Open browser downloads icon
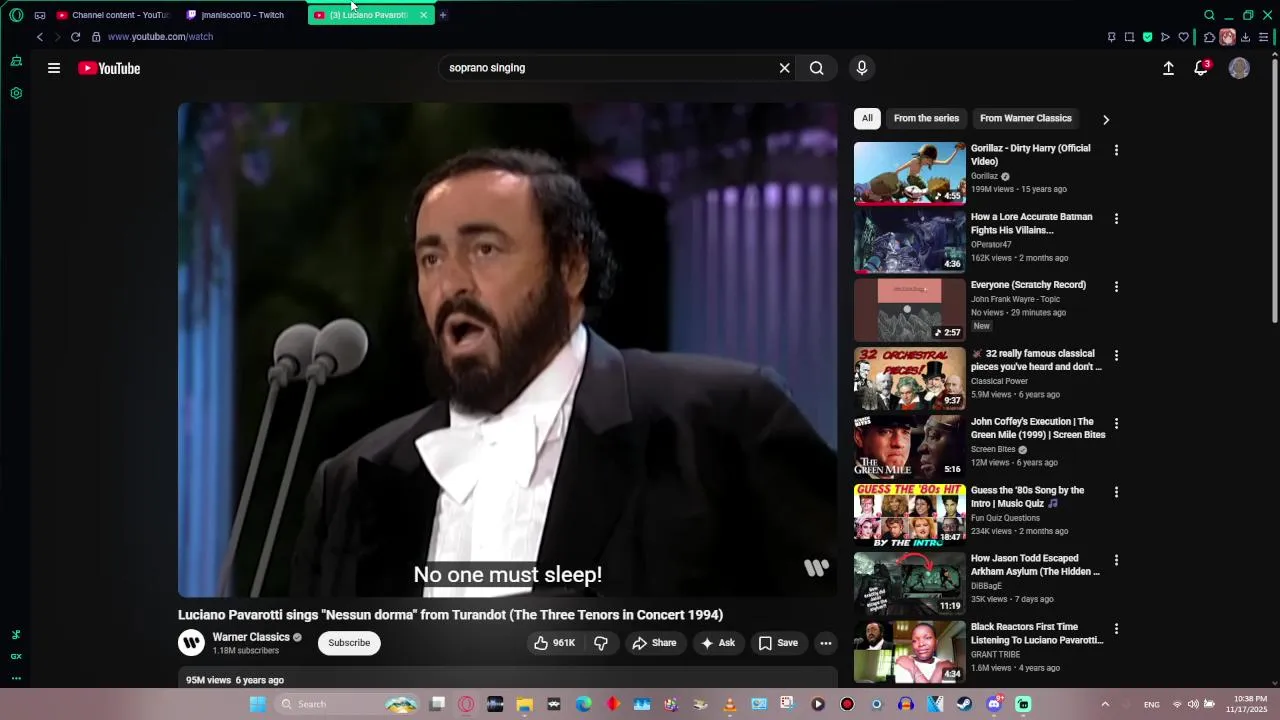Image resolution: width=1280 pixels, height=720 pixels. pos(1246,37)
